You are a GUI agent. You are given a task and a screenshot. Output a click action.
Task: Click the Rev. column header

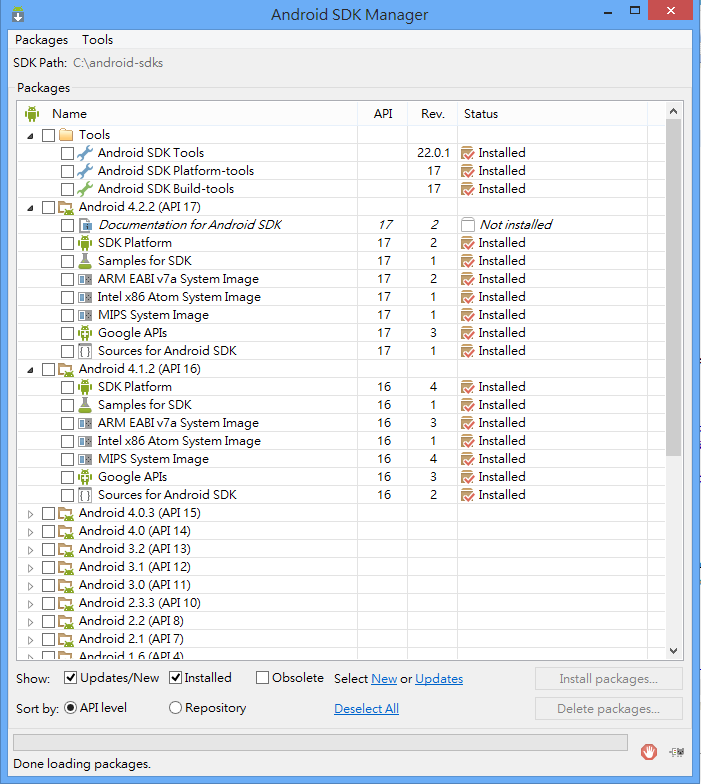tap(432, 114)
